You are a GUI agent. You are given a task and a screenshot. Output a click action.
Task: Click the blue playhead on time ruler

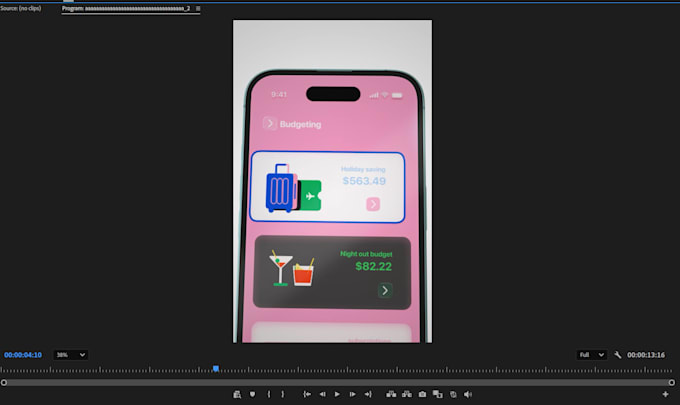point(216,369)
